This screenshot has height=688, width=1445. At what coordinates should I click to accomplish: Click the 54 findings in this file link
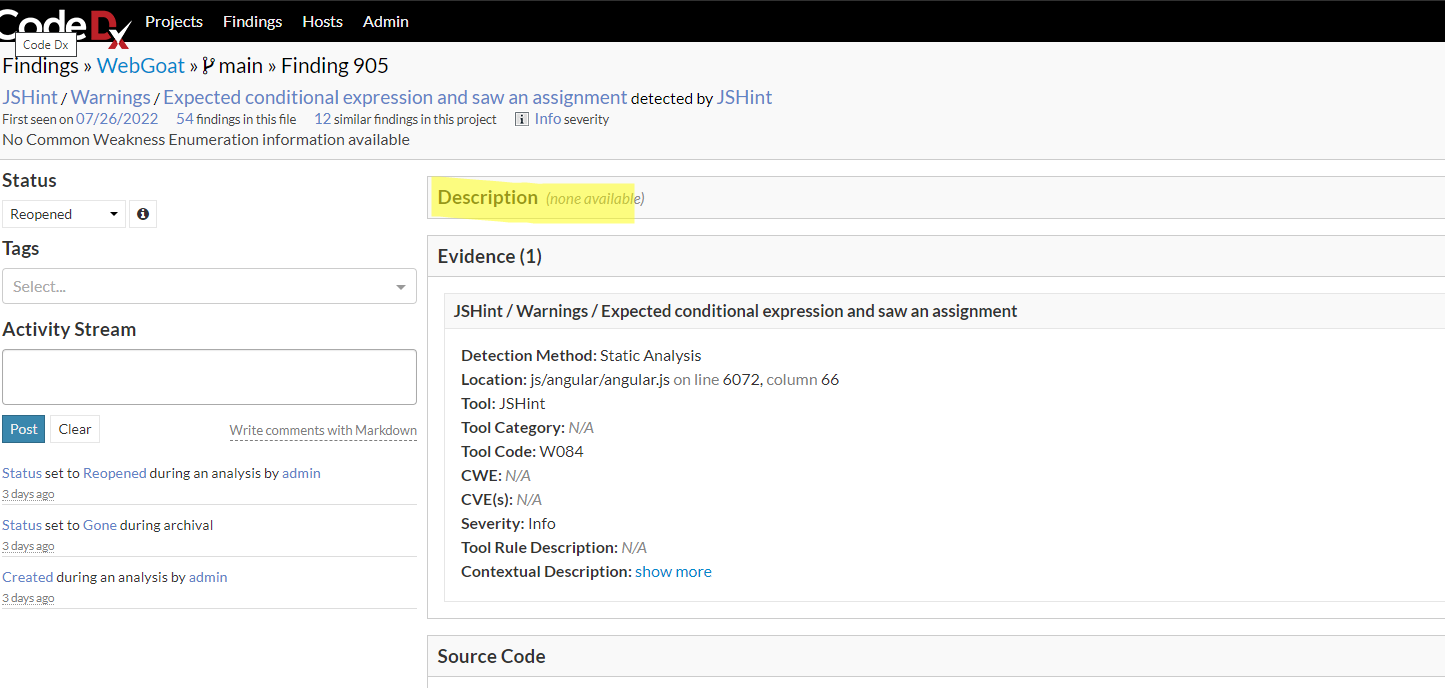184,119
